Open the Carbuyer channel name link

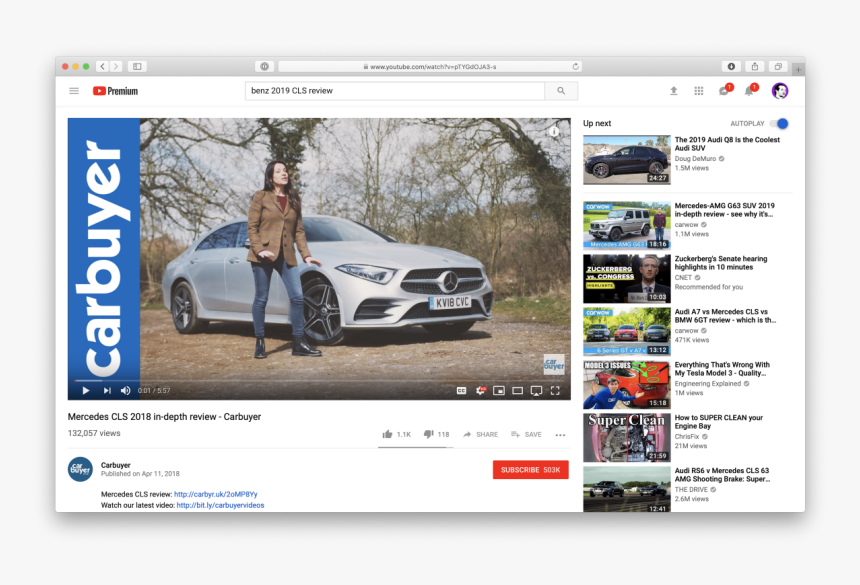116,465
